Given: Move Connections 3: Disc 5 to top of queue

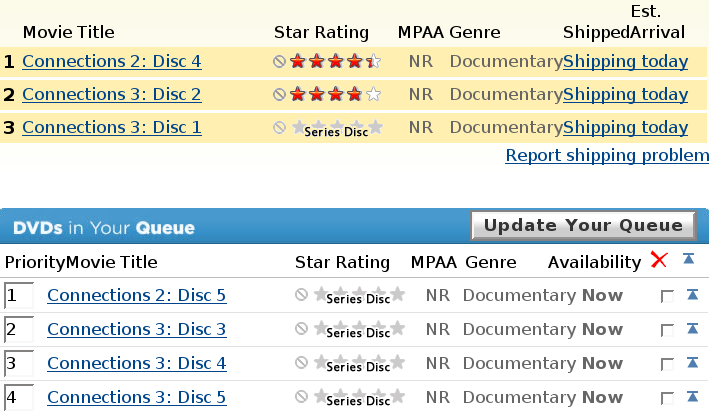Looking at the screenshot, I should [x=688, y=398].
